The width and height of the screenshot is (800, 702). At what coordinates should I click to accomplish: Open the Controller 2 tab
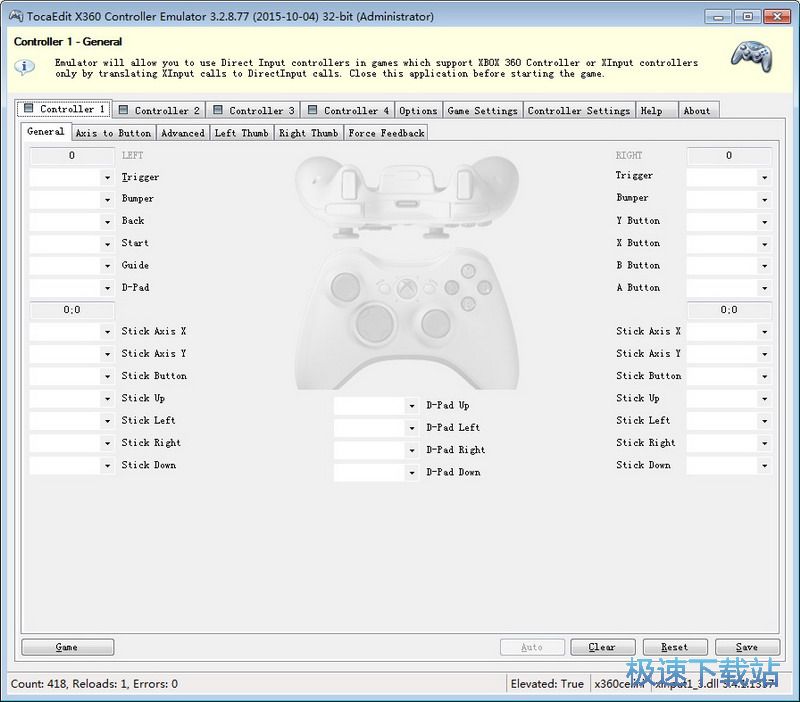pos(159,110)
